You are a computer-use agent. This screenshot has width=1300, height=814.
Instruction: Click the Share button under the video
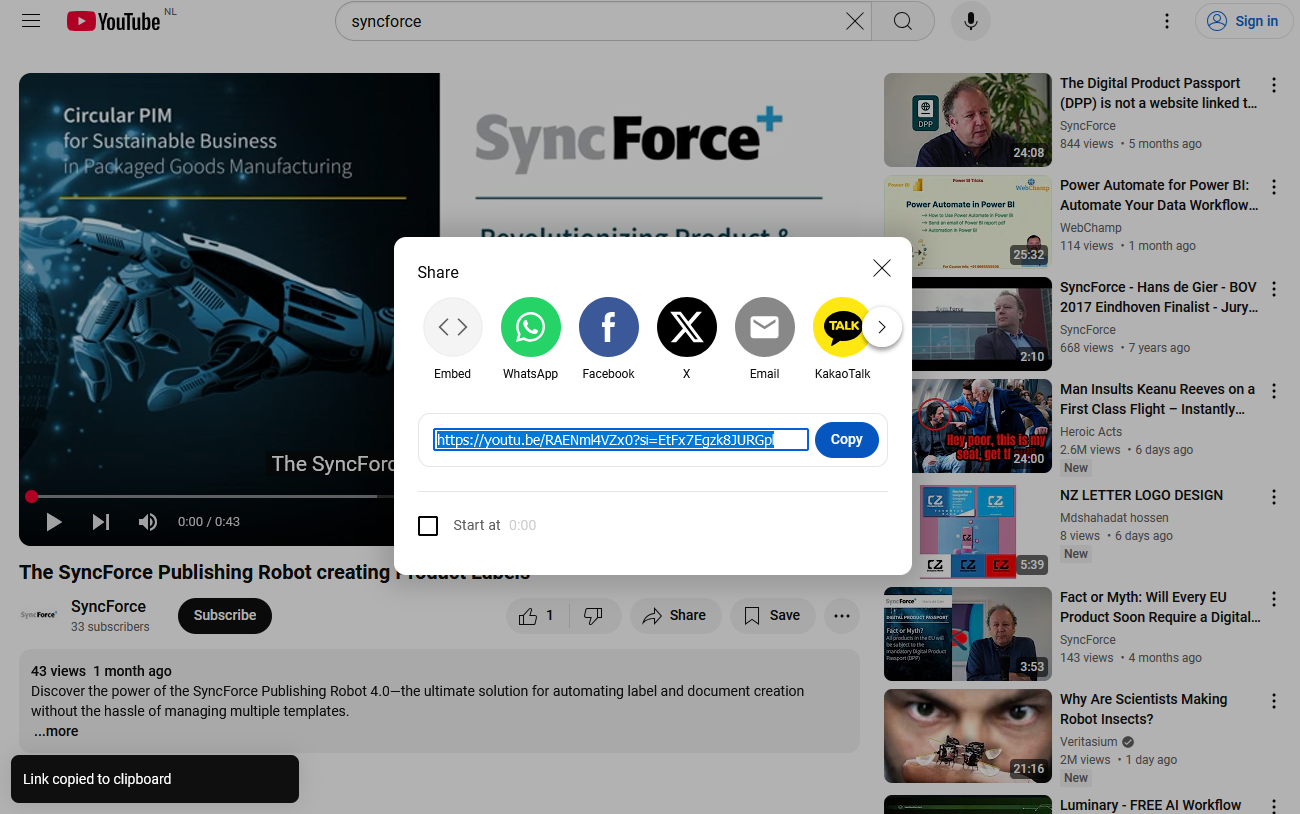click(675, 616)
